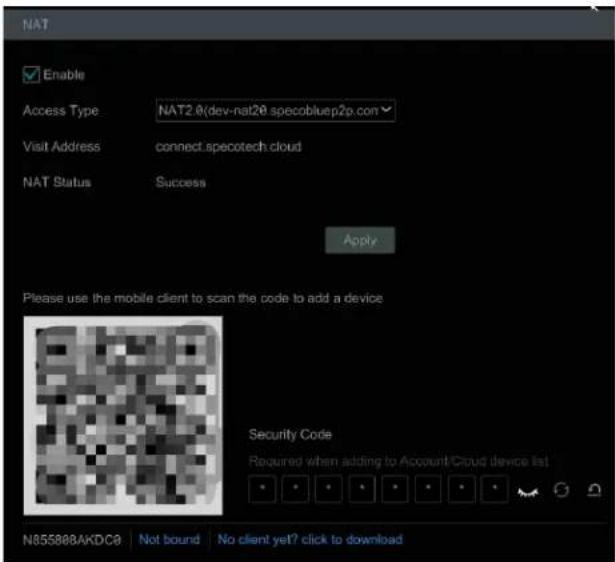Click the device serial N855888AKDC0

[72, 540]
